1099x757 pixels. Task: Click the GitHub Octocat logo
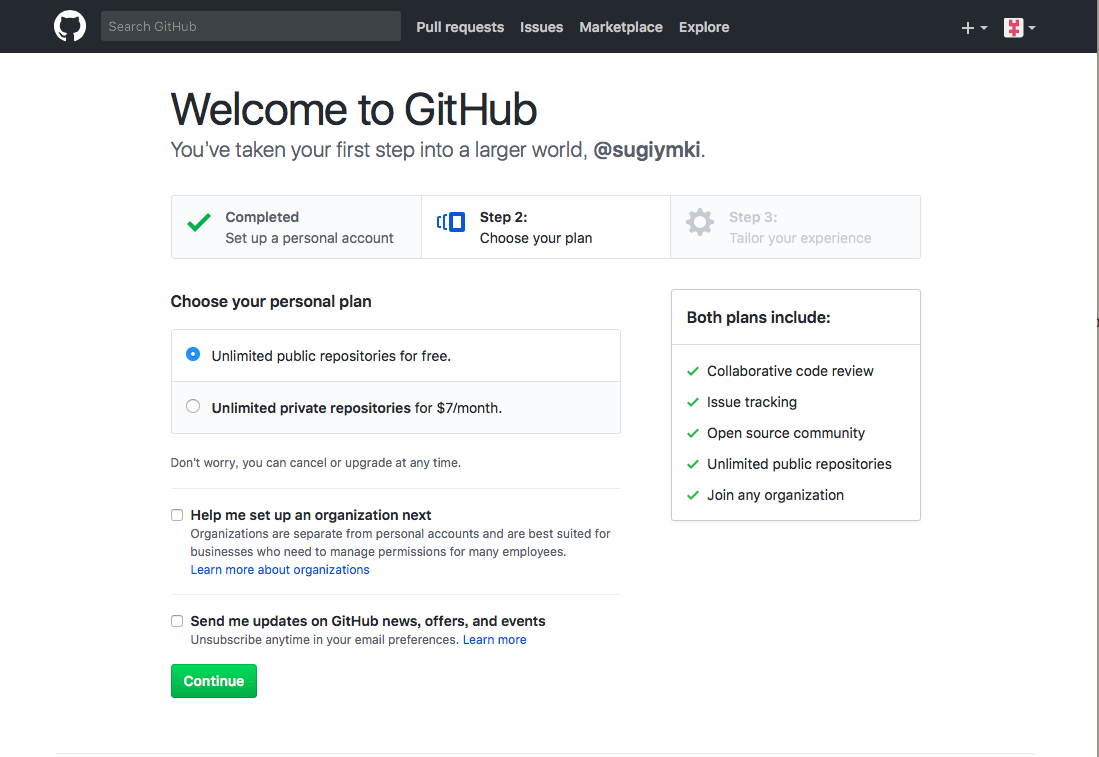(70, 26)
